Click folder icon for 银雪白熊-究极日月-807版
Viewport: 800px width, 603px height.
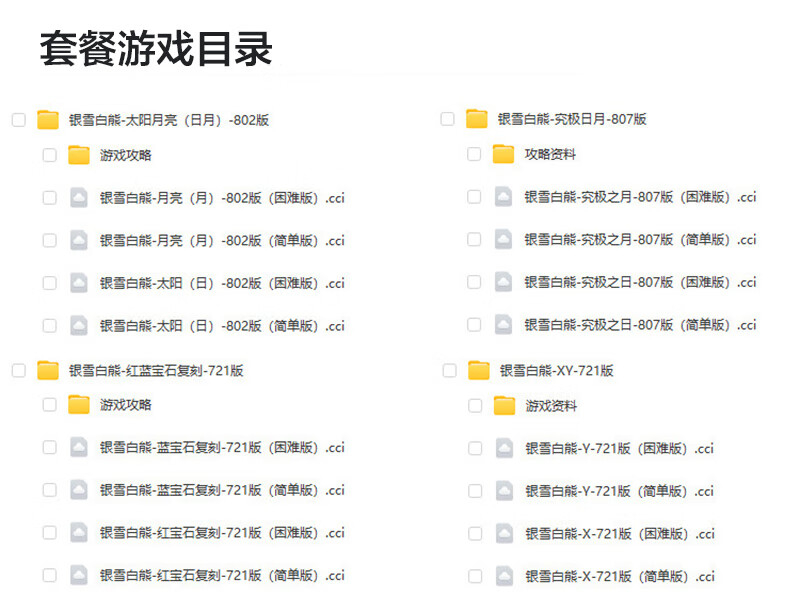click(477, 119)
